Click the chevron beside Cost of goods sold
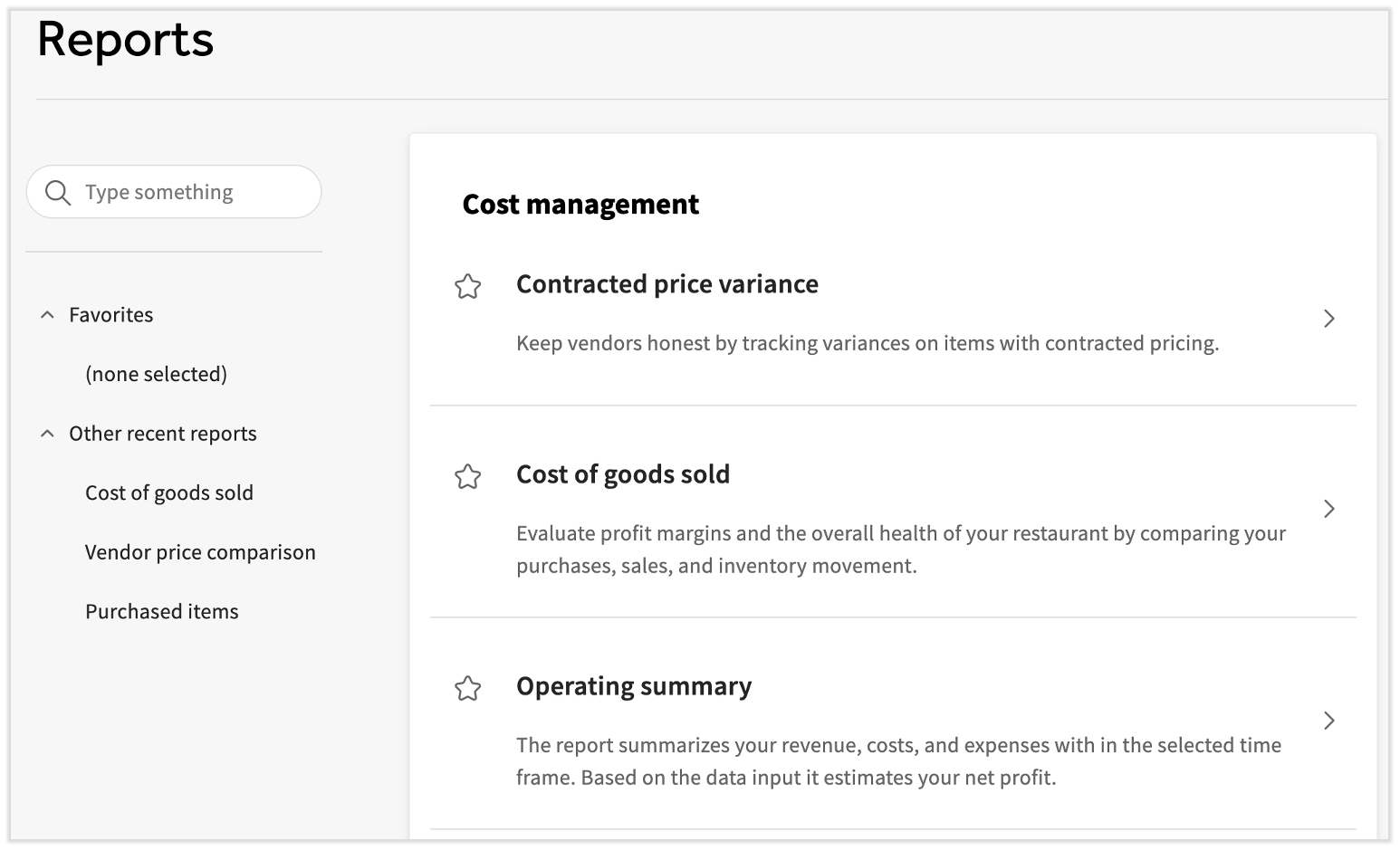The width and height of the screenshot is (1400, 851). (1328, 509)
